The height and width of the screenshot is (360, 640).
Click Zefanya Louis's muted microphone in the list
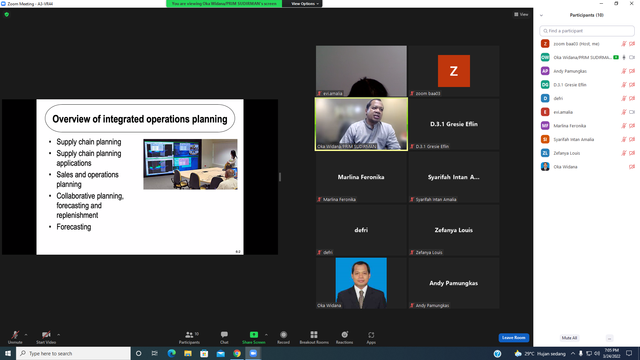(x=624, y=153)
